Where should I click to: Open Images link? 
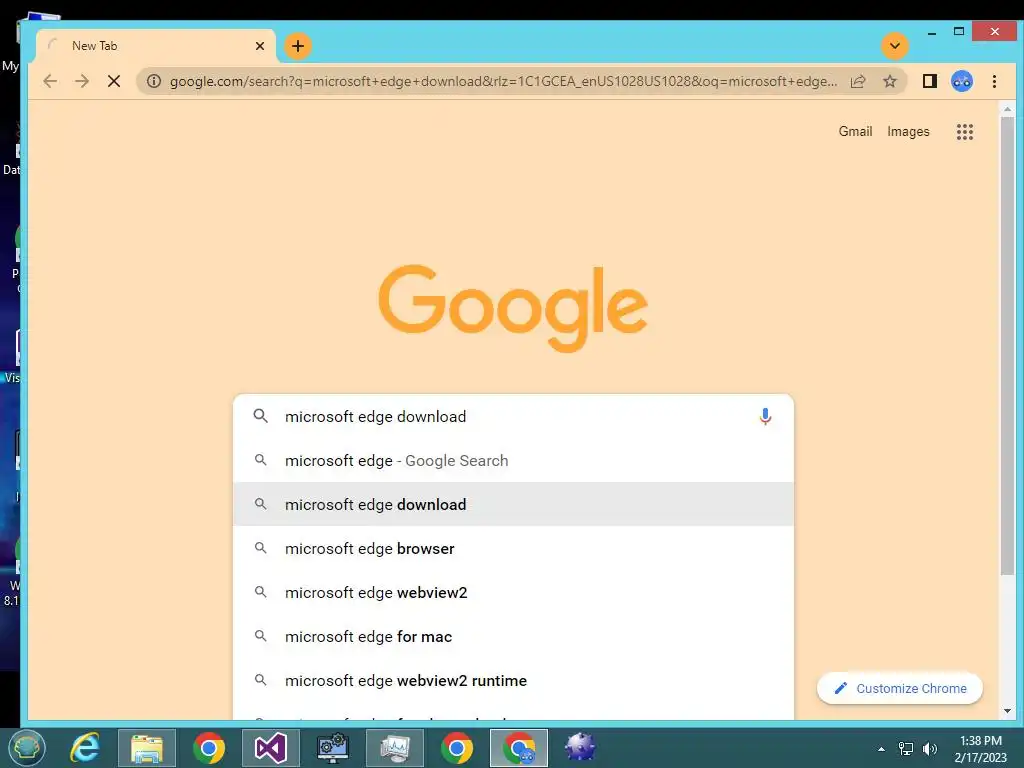908,132
